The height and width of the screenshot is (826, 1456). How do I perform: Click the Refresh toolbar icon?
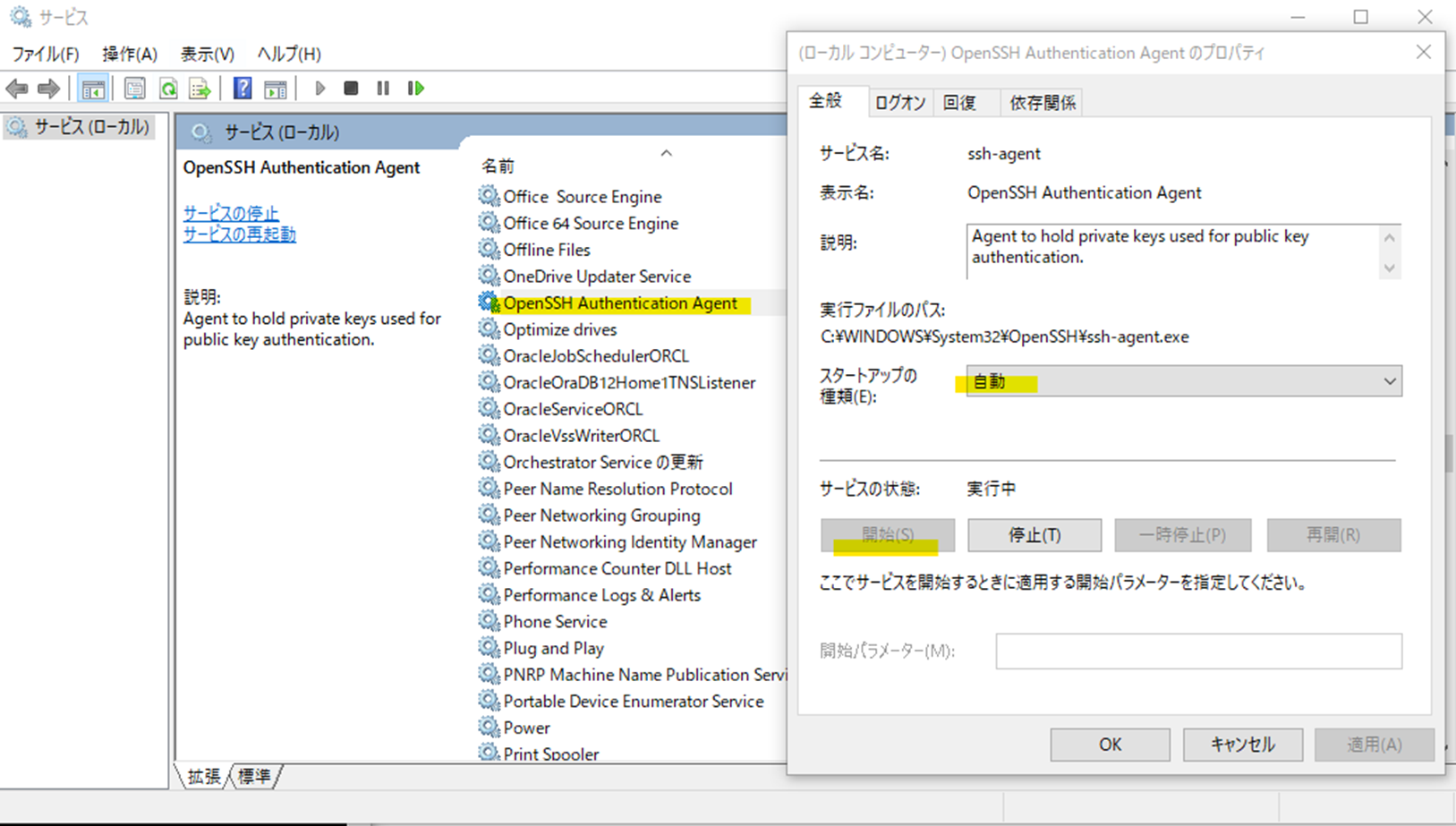[x=168, y=88]
